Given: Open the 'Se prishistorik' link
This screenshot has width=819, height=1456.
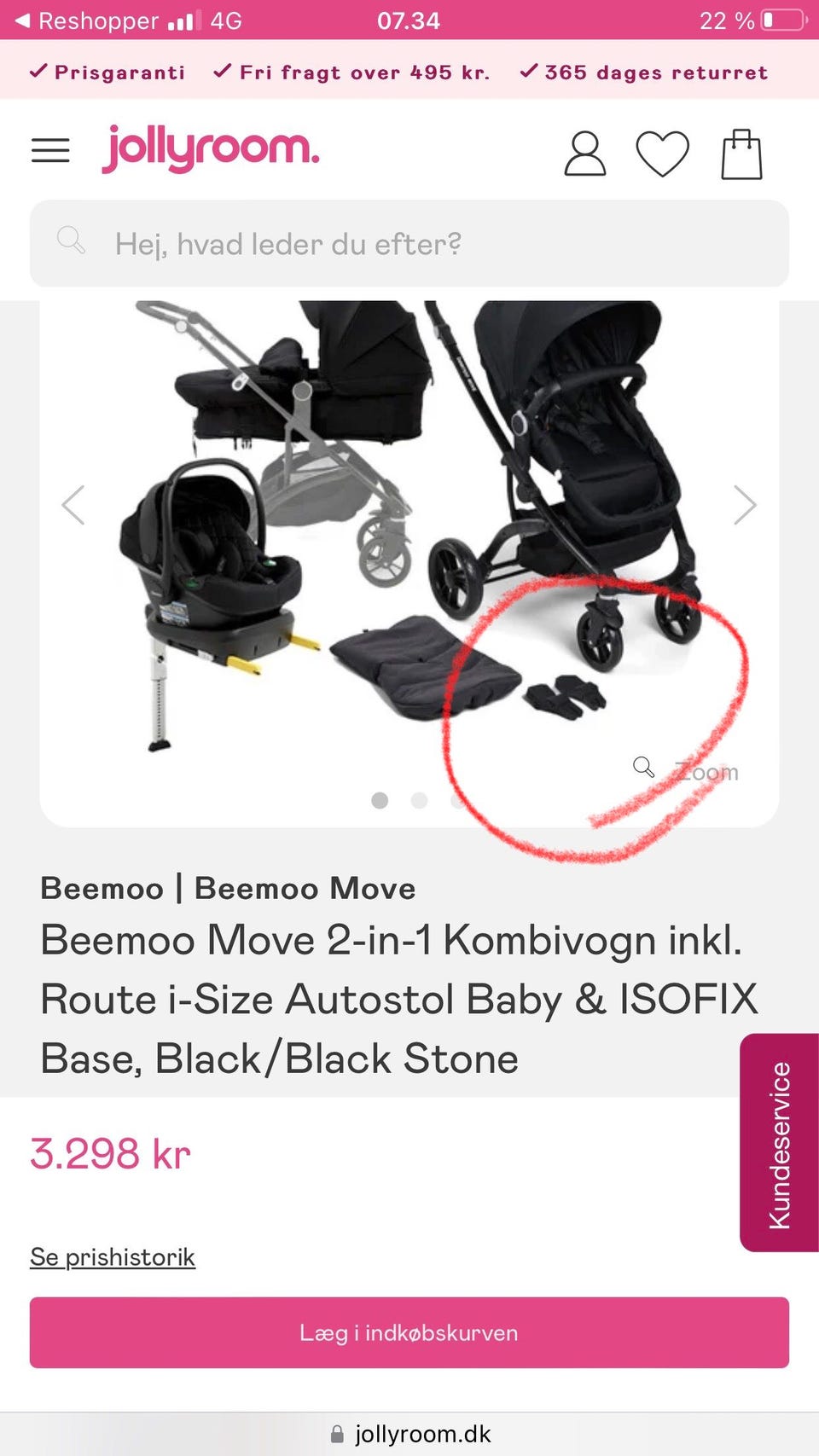Looking at the screenshot, I should pyautogui.click(x=113, y=1257).
